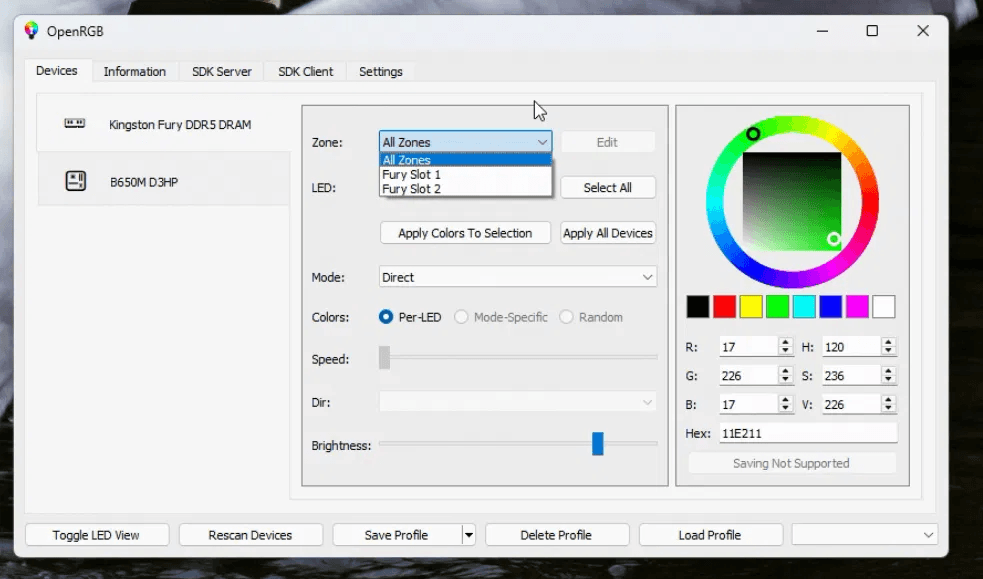The image size is (983, 579).
Task: Pick the black color swatch
Action: pos(698,306)
